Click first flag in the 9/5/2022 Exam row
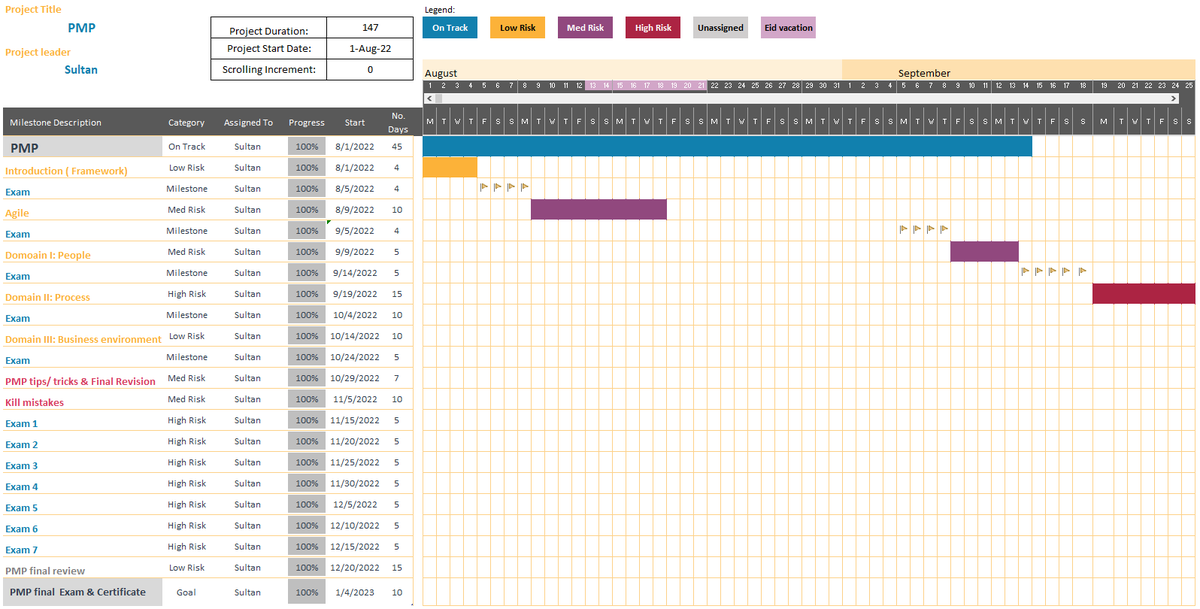The height and width of the screenshot is (609, 1200). (903, 229)
